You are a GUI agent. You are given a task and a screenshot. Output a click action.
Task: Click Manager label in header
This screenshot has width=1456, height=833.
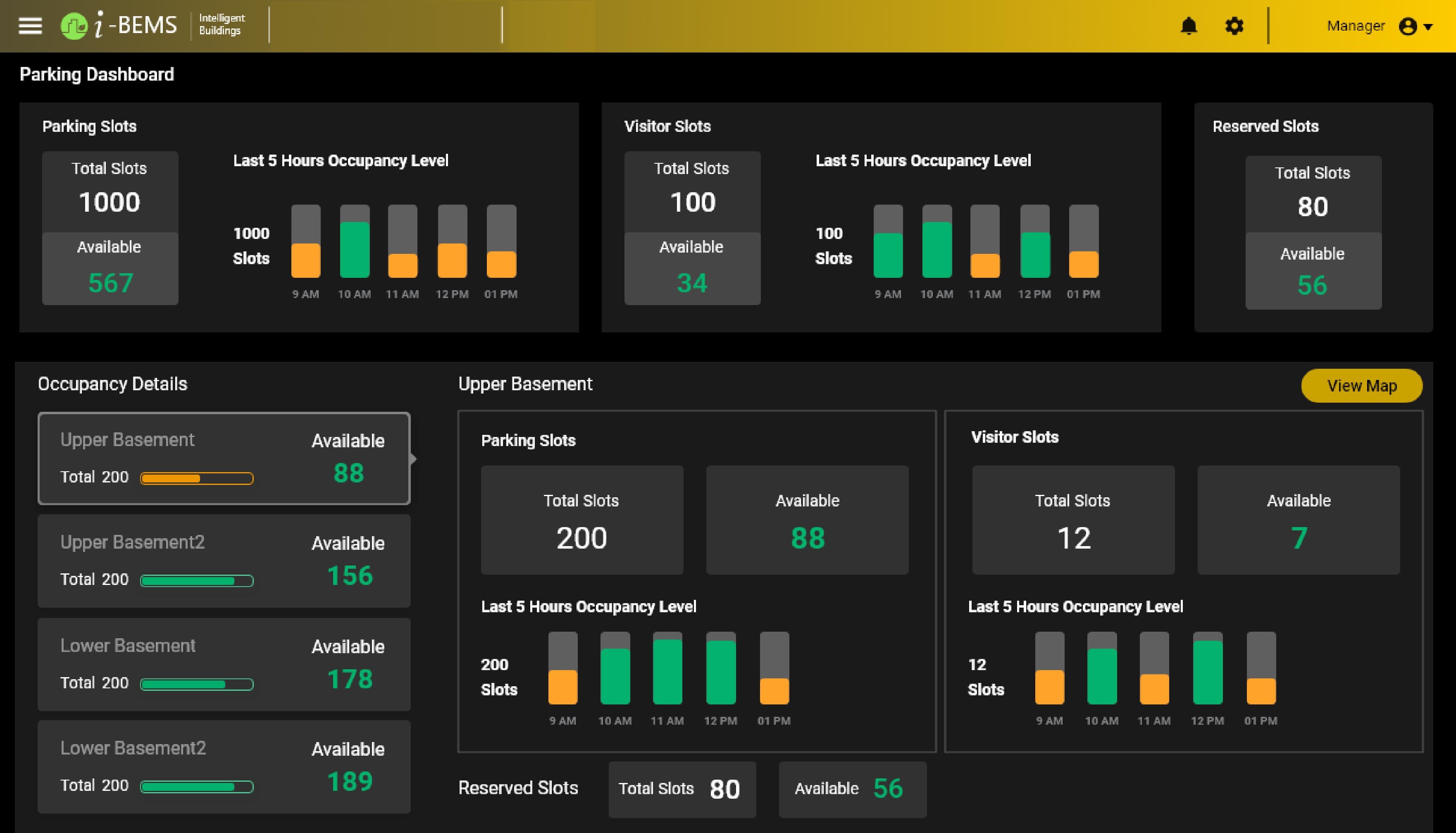(x=1355, y=26)
